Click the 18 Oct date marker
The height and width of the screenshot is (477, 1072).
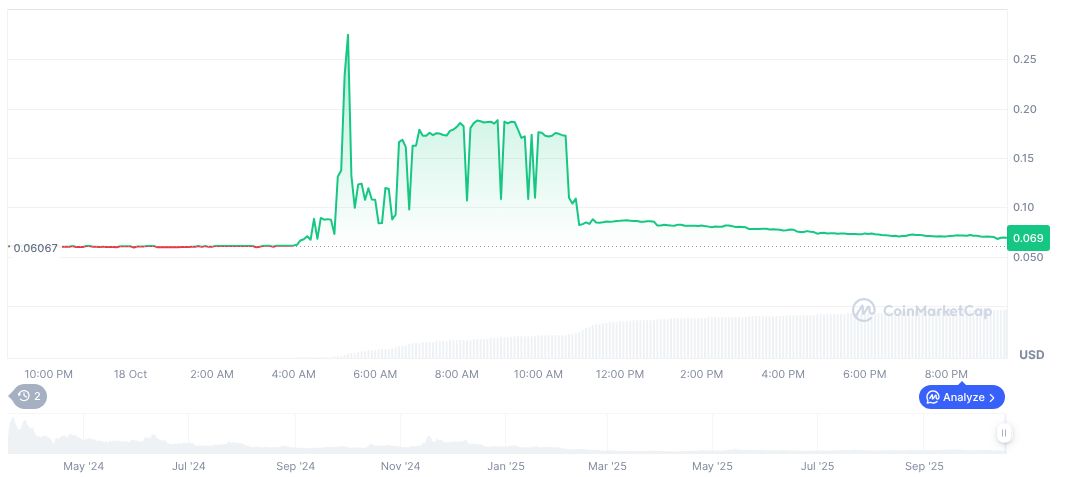click(130, 374)
